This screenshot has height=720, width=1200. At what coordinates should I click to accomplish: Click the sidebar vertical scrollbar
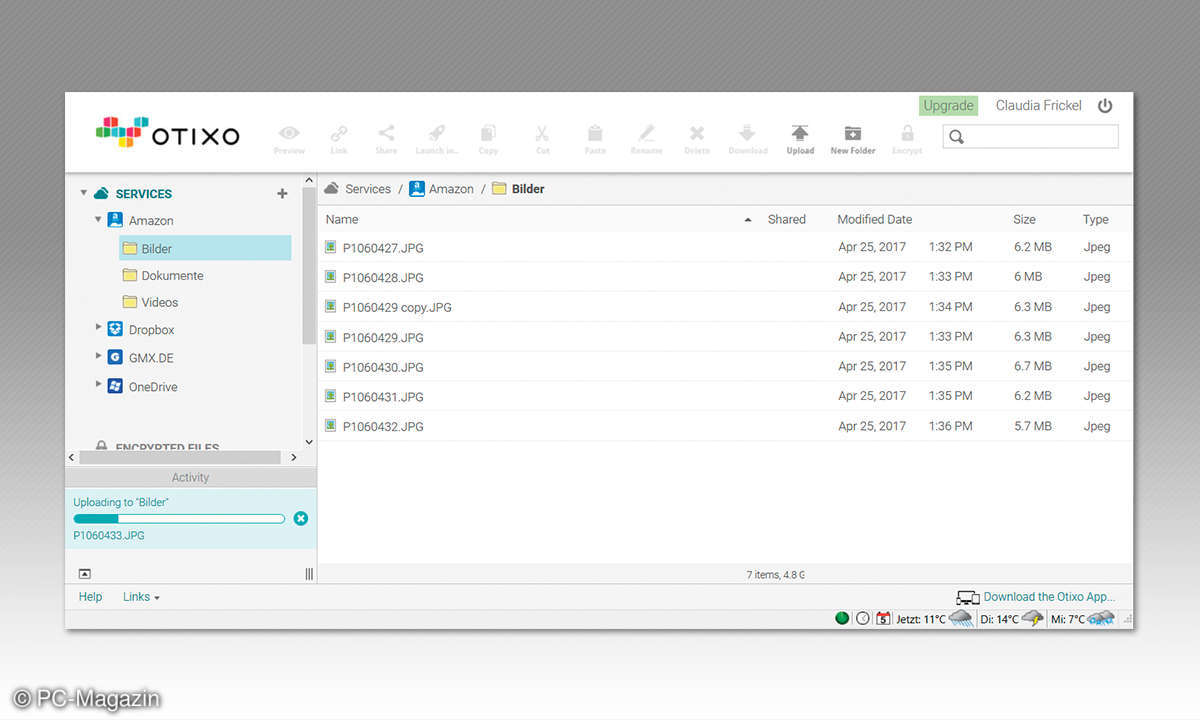(x=308, y=268)
